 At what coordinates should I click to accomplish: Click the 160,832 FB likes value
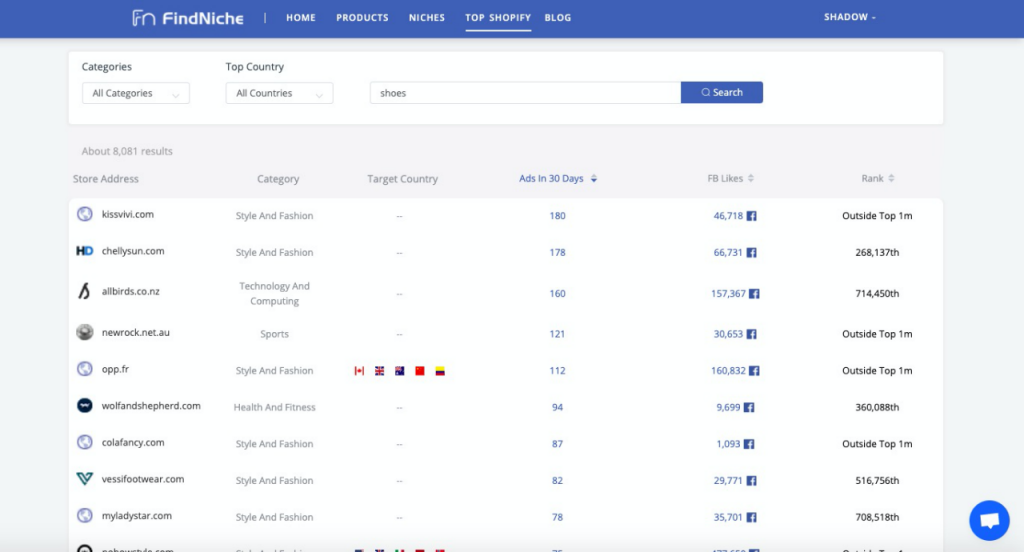point(728,370)
